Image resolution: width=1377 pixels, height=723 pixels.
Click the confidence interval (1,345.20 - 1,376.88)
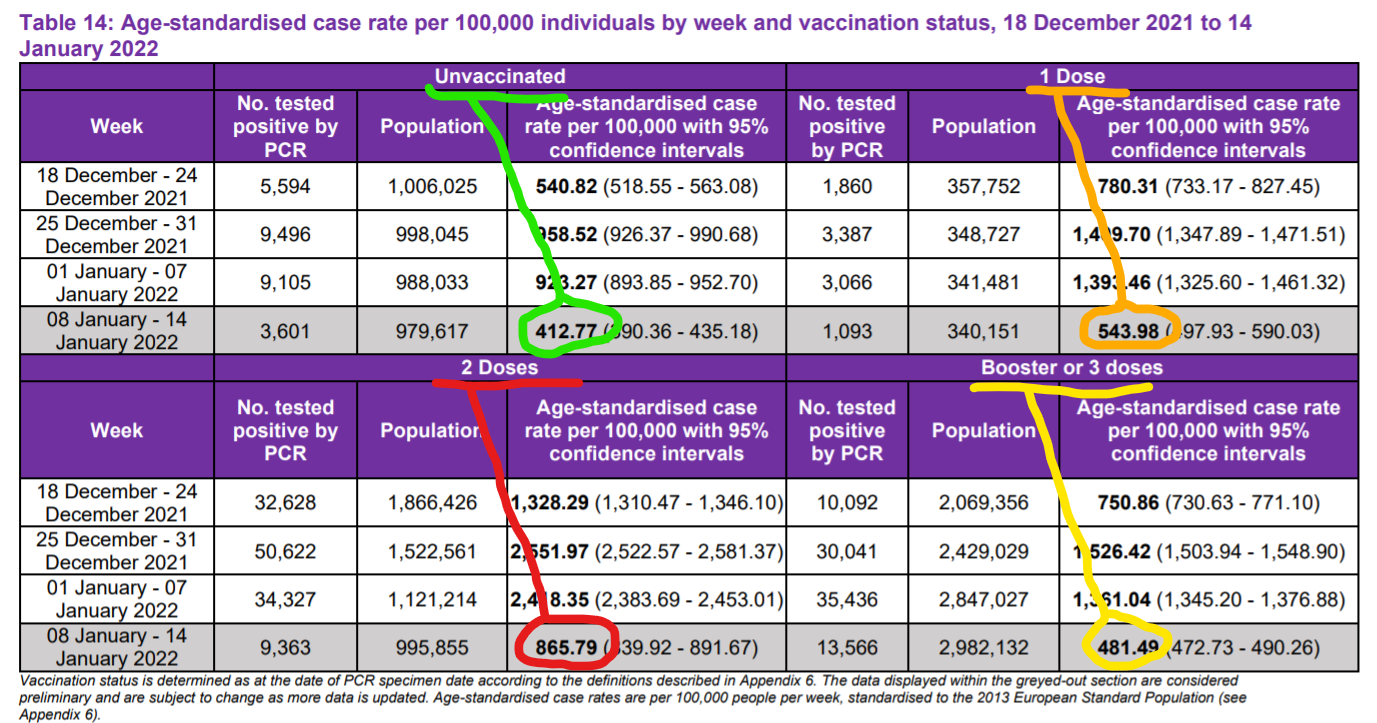[x=1250, y=599]
